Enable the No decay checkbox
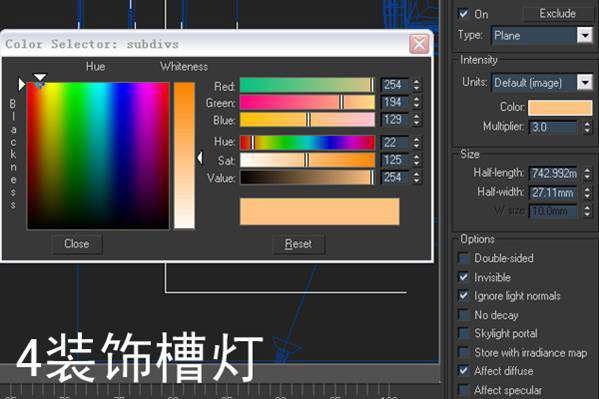Viewport: 599px width, 399px height. tap(463, 315)
